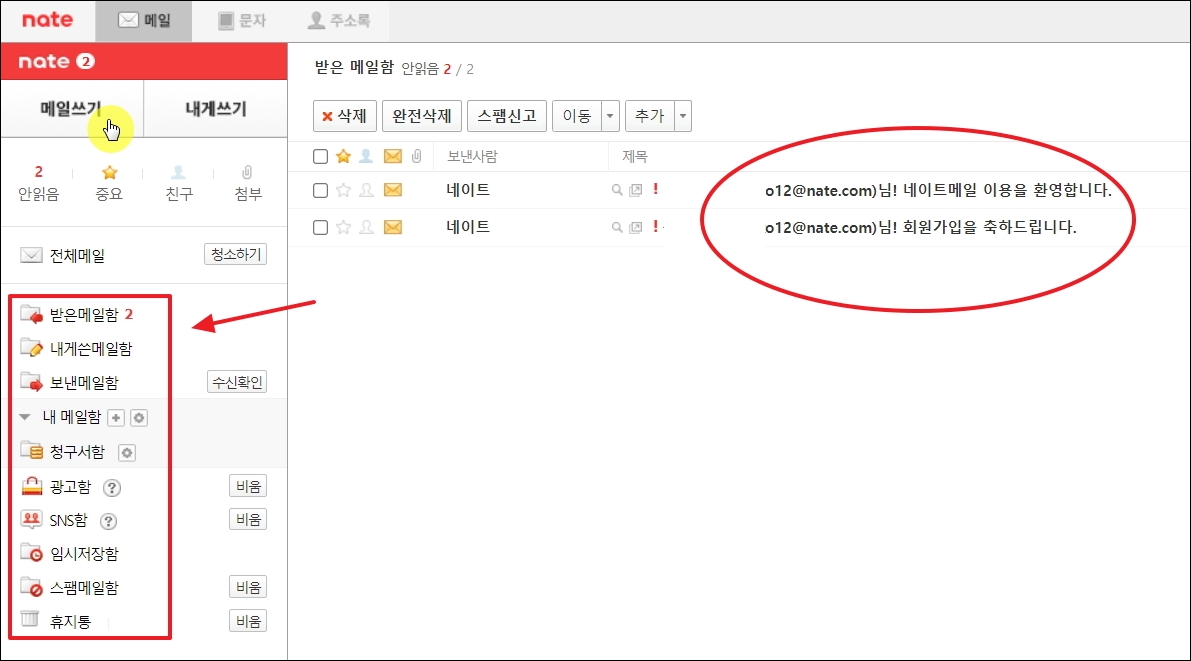Click 내게쓰기 button
The image size is (1191, 661).
point(216,109)
